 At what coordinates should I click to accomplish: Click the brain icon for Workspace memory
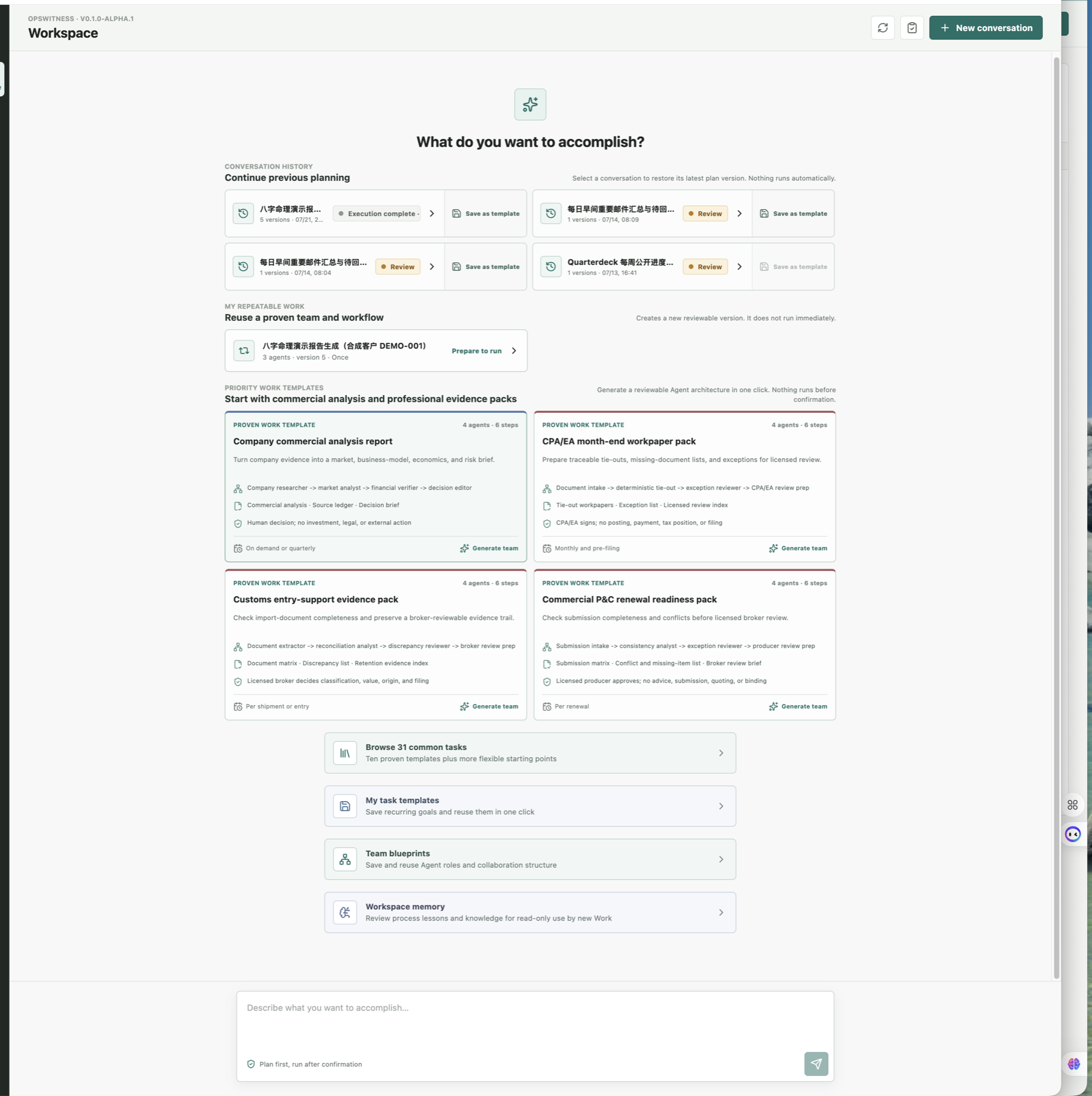click(345, 913)
